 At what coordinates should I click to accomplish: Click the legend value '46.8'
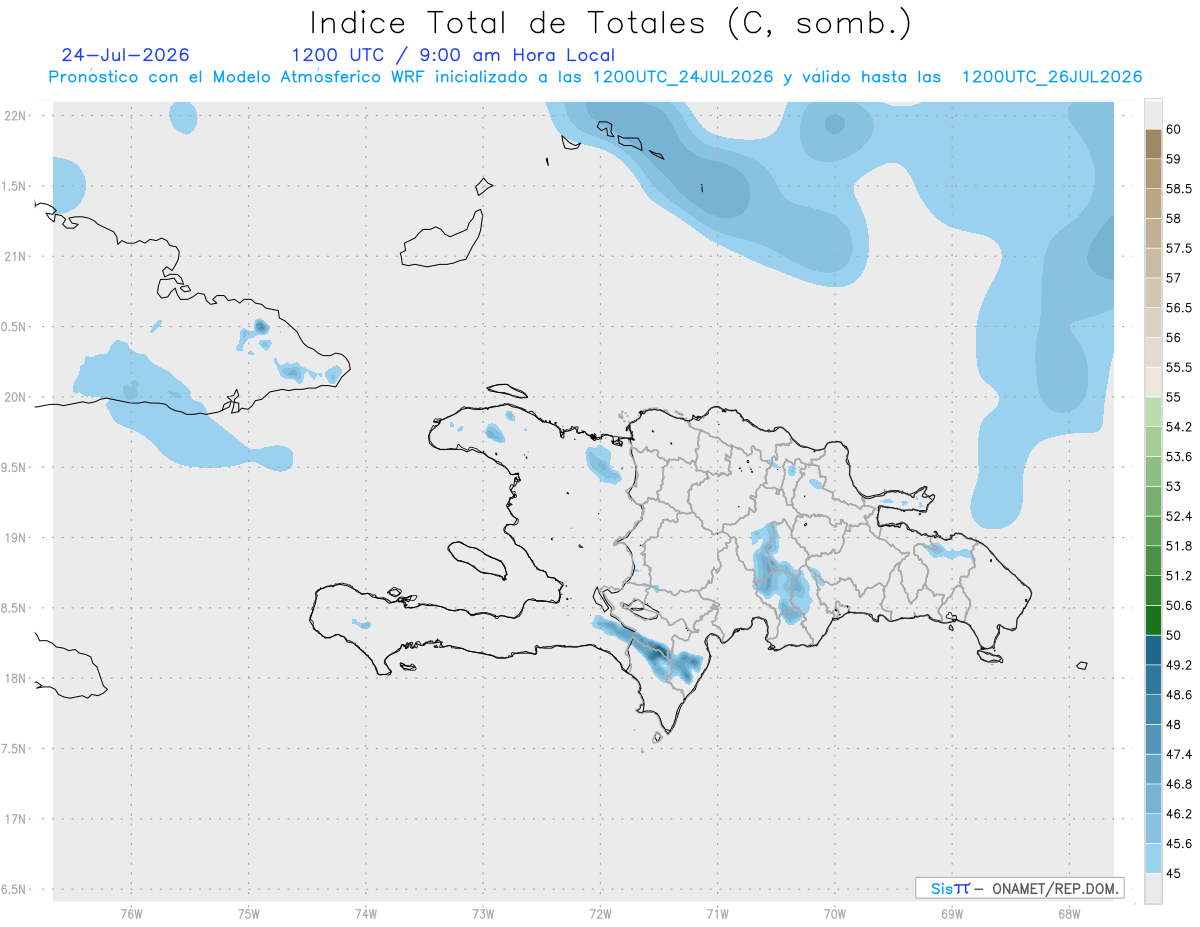click(1179, 784)
